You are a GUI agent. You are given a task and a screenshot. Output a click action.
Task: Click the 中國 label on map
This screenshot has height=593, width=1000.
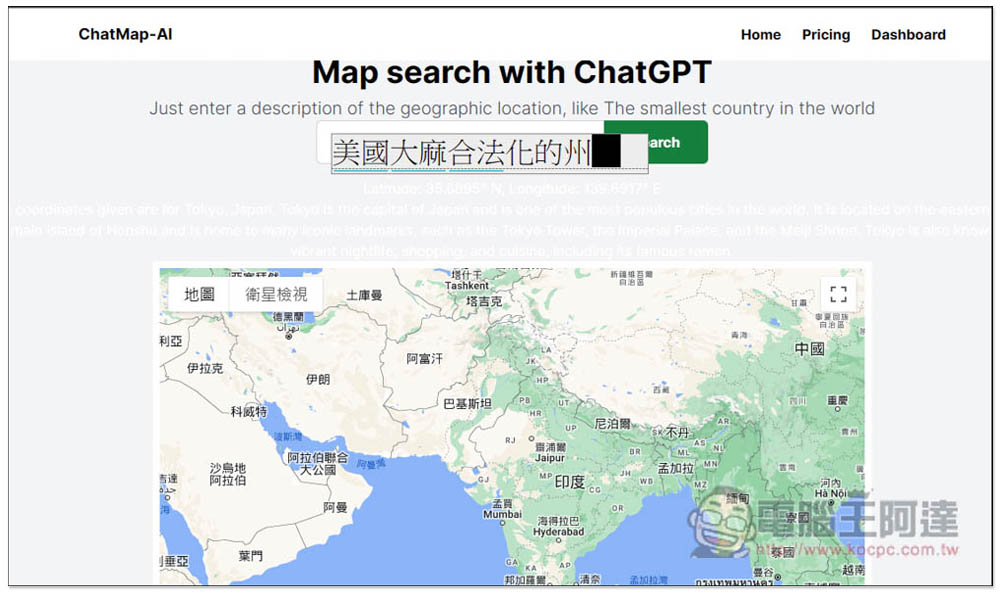tap(809, 349)
